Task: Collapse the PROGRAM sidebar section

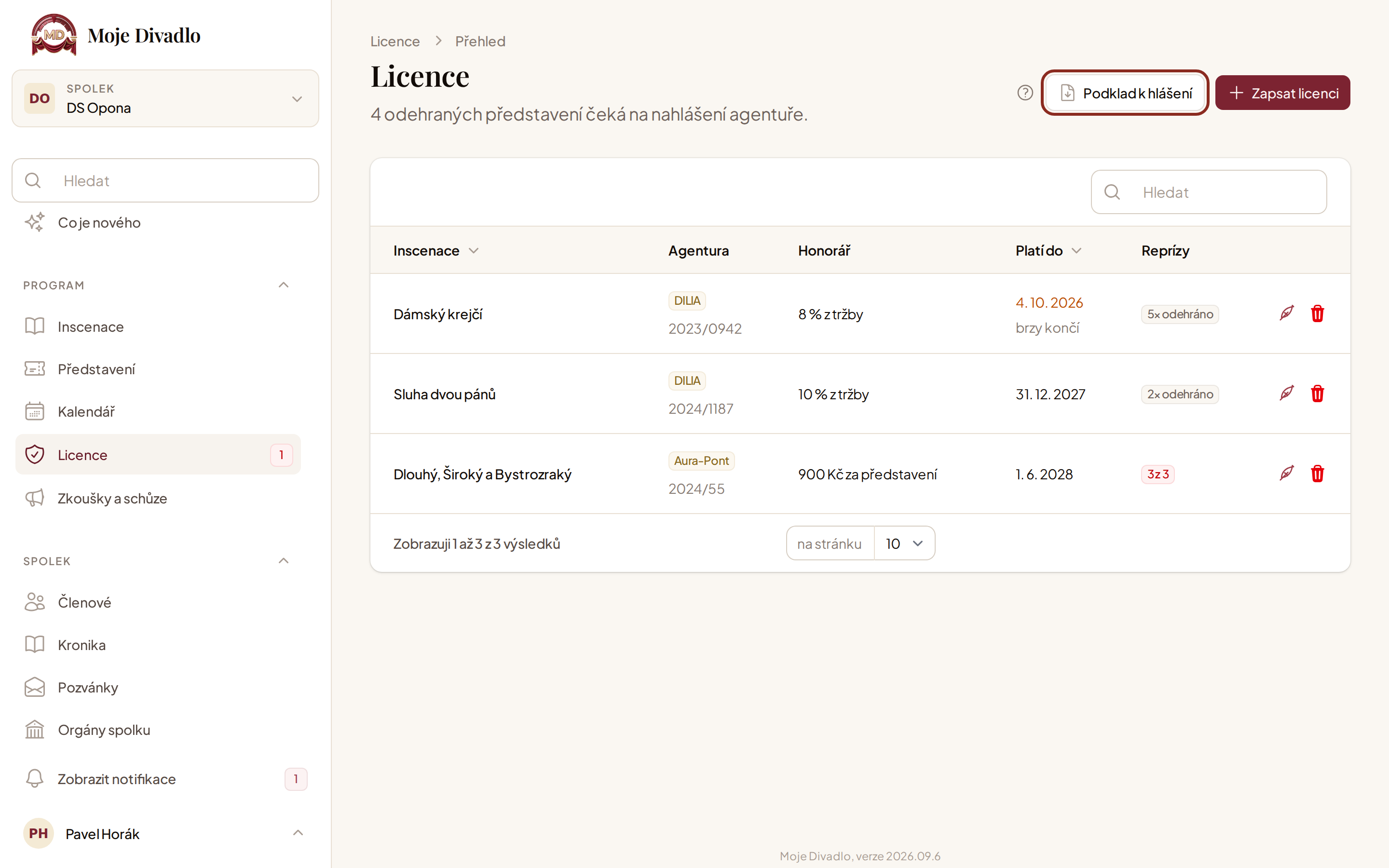Action: pyautogui.click(x=284, y=285)
